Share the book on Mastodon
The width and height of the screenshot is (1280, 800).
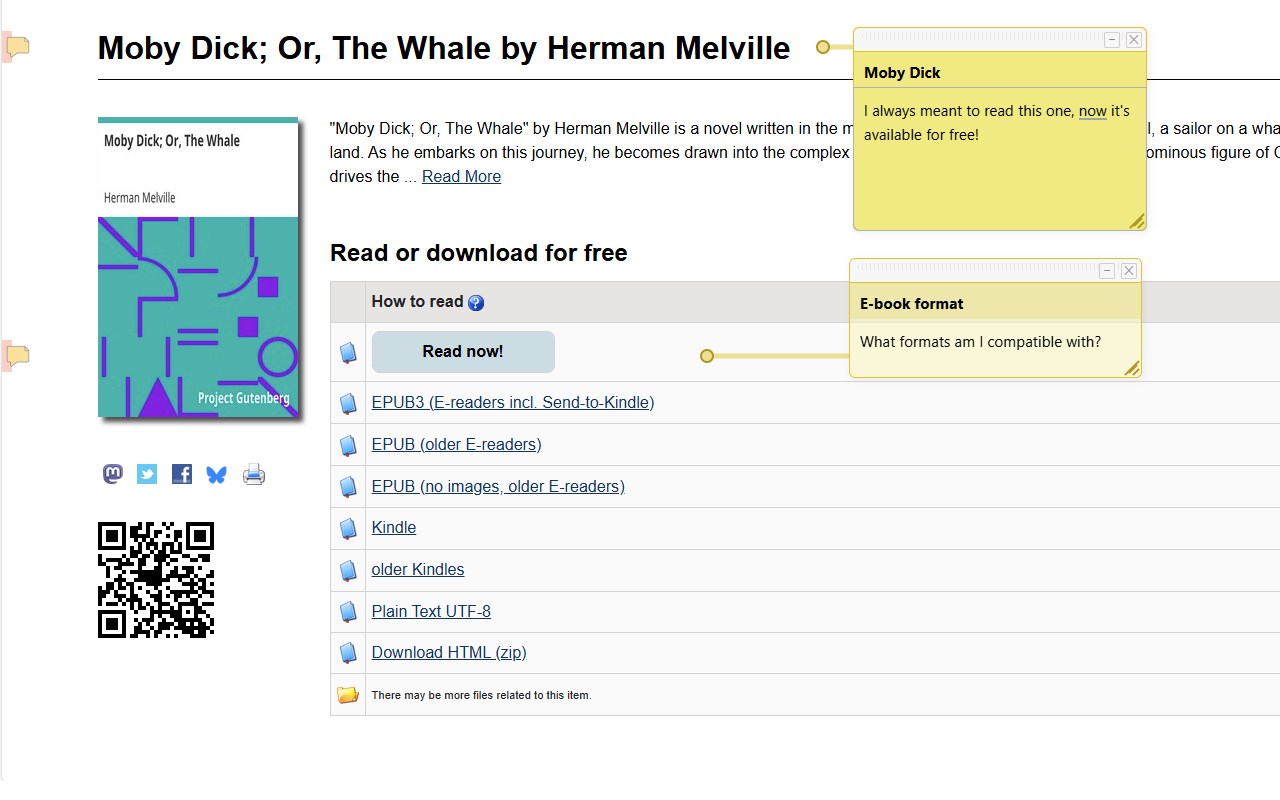tap(113, 474)
